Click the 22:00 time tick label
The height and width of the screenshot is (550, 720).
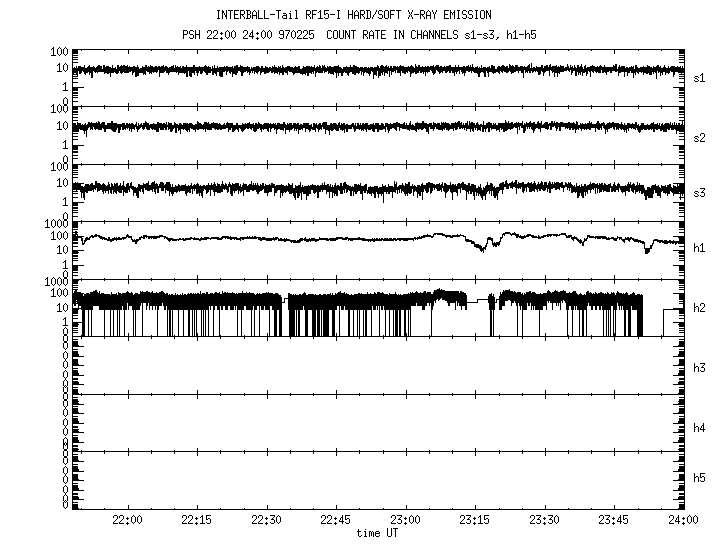[127, 520]
